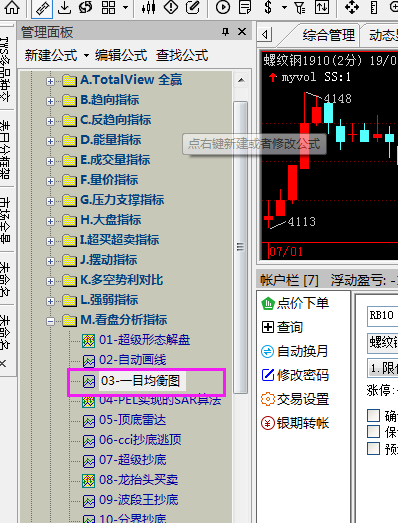Select the ruler/measure tool icon

point(42,7)
